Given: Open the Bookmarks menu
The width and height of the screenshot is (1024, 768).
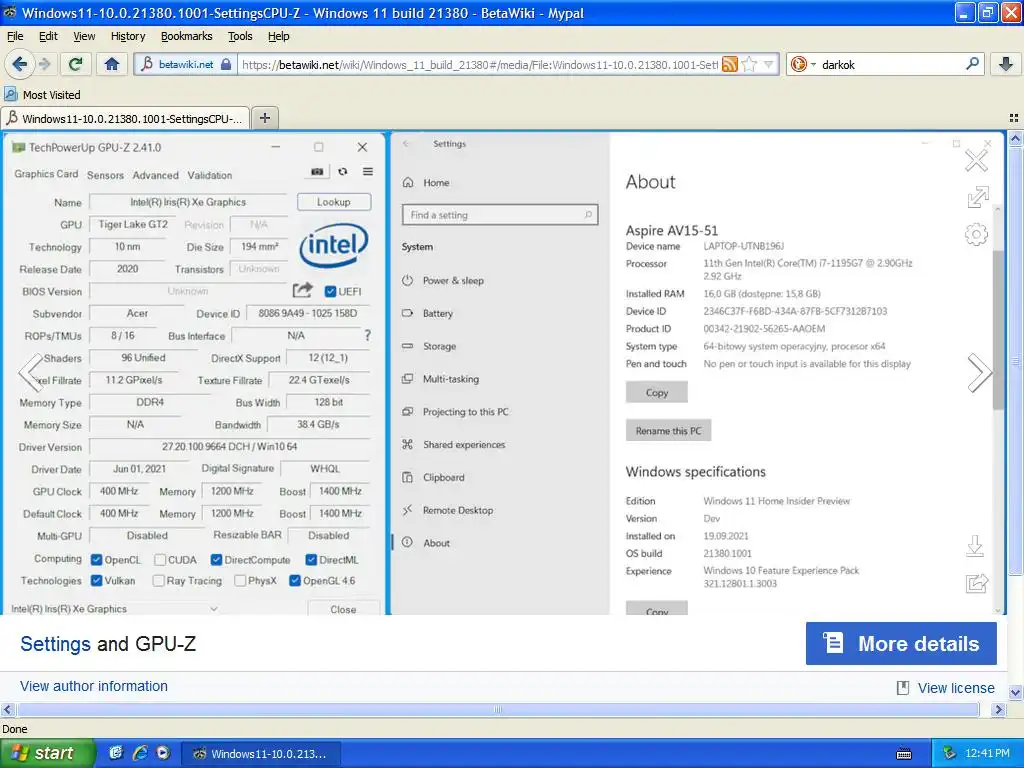Looking at the screenshot, I should tap(187, 36).
